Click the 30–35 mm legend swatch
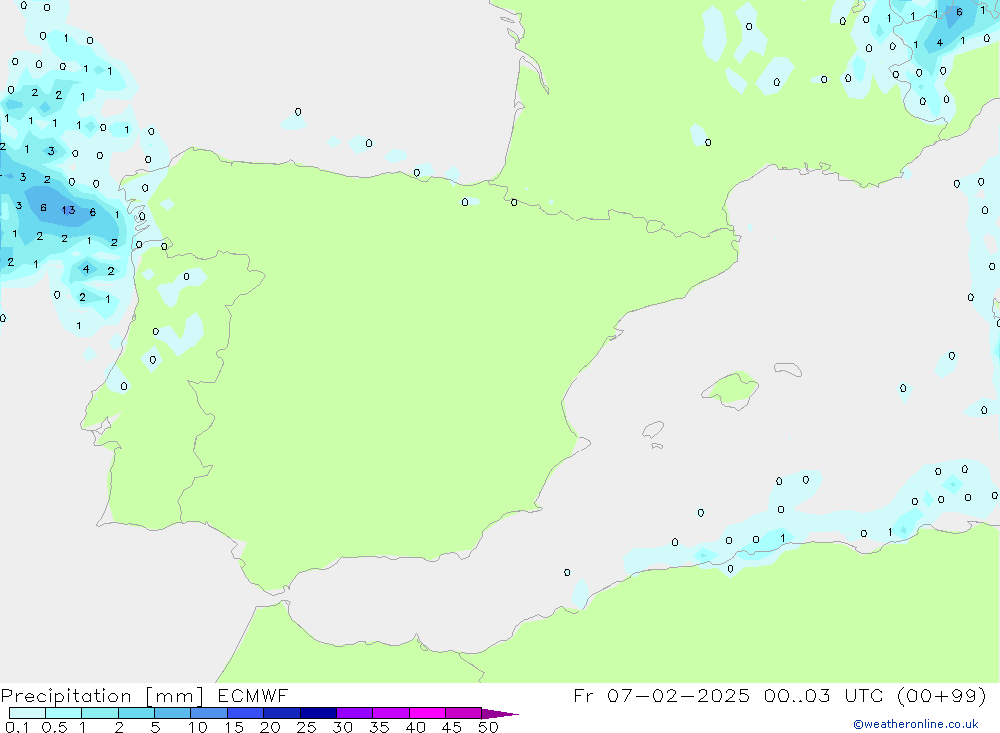The height and width of the screenshot is (733, 1000). coord(355,713)
